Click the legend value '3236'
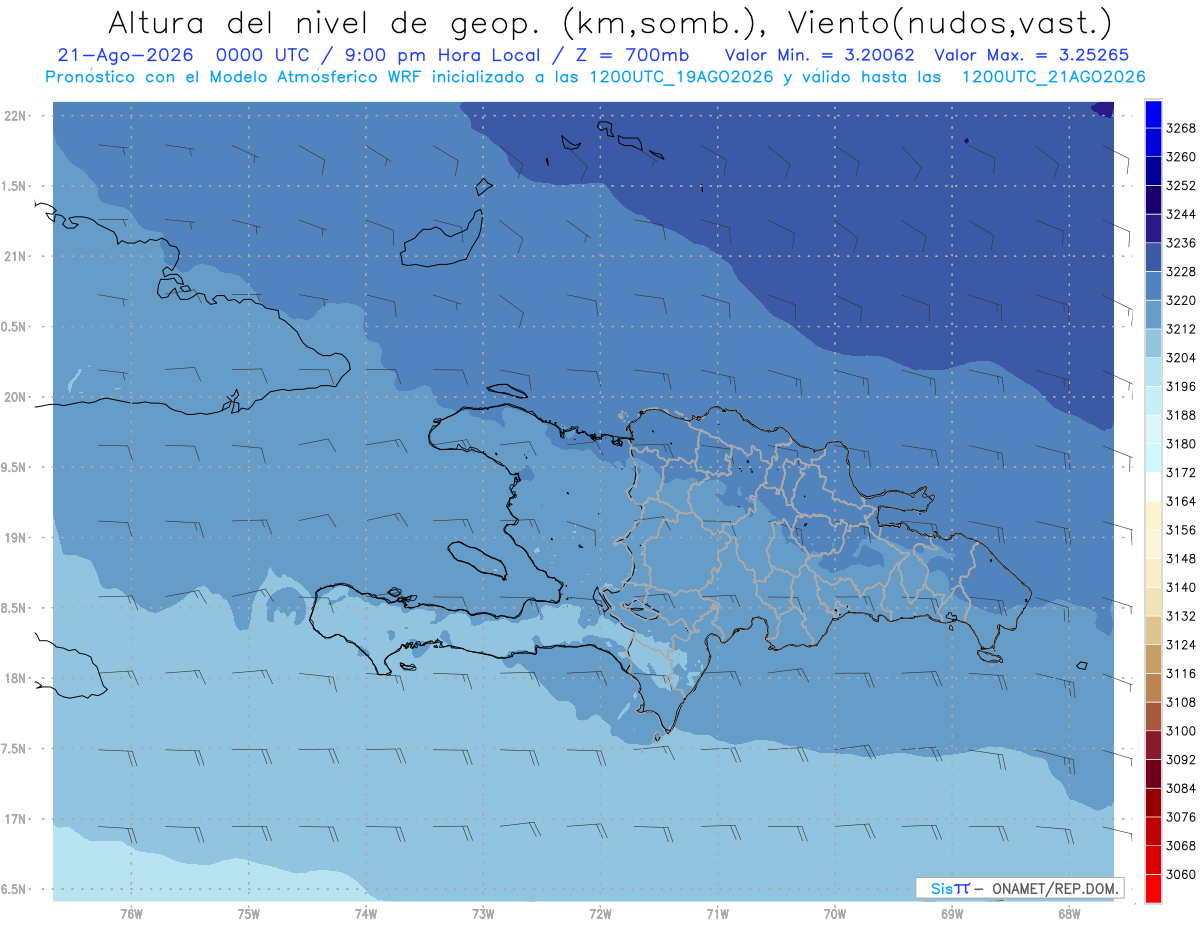 1181,243
